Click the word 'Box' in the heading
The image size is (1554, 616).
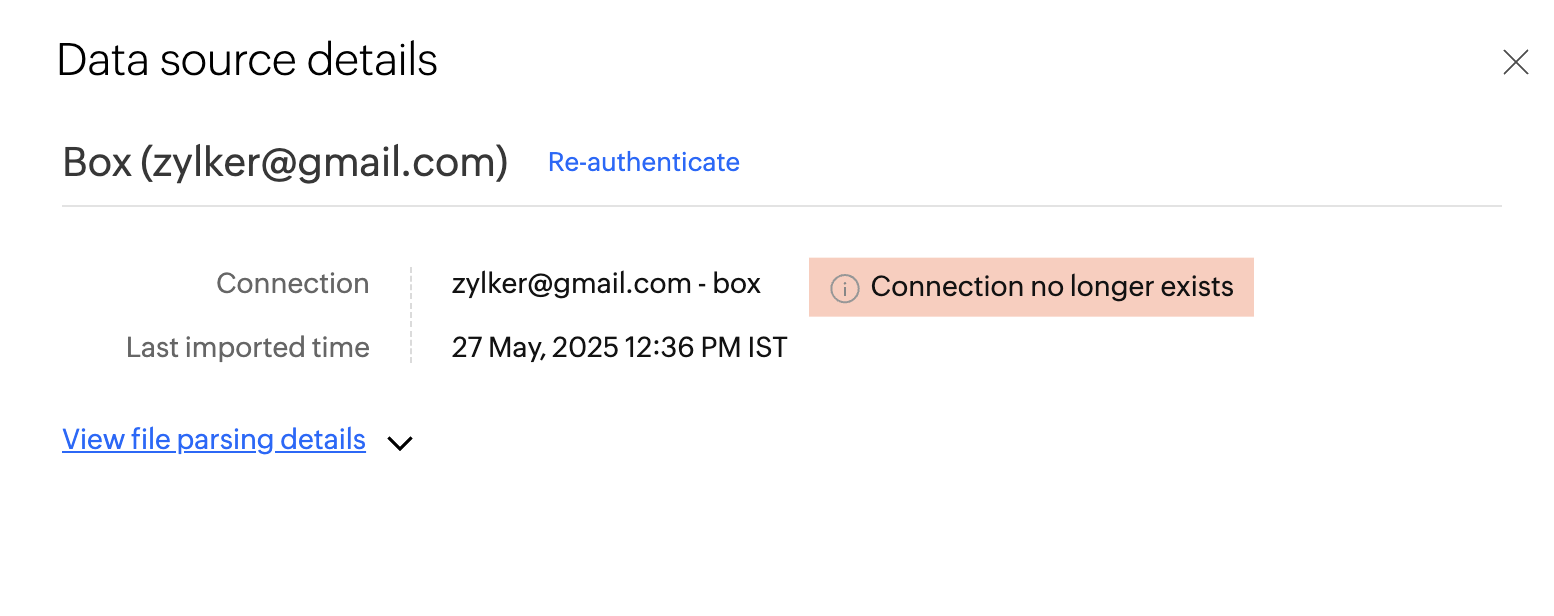[x=96, y=162]
